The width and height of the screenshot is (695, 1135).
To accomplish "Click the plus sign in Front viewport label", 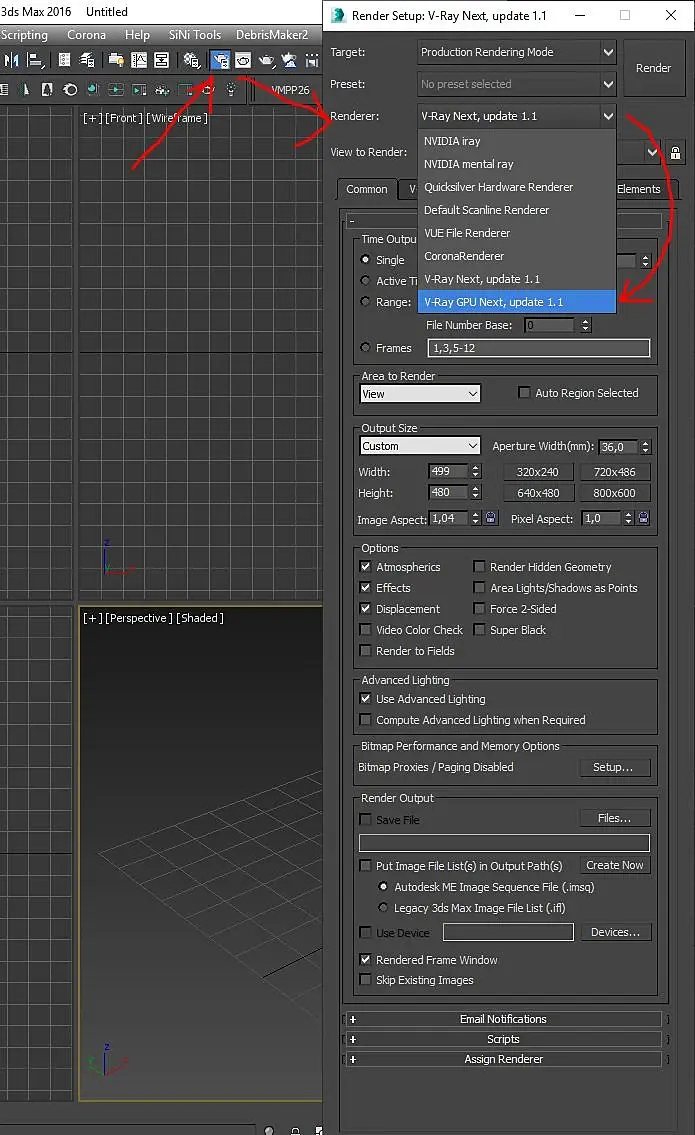I will [x=92, y=118].
